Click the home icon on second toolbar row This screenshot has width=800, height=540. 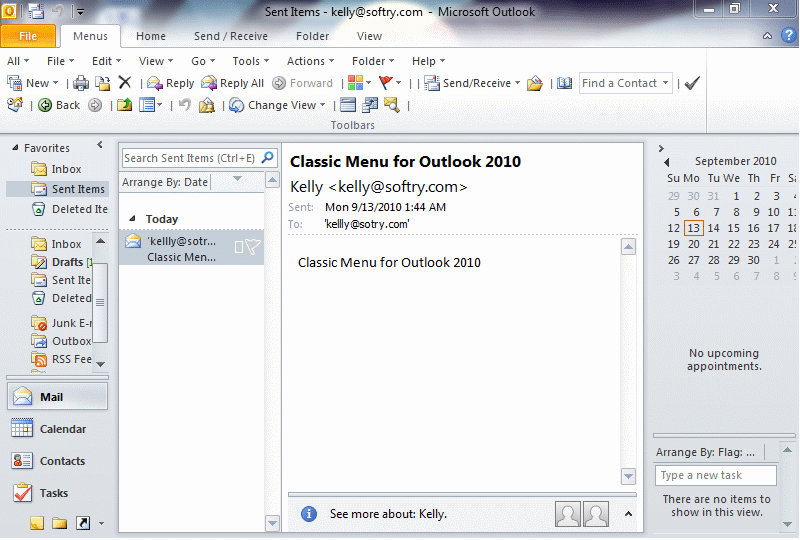(15, 105)
